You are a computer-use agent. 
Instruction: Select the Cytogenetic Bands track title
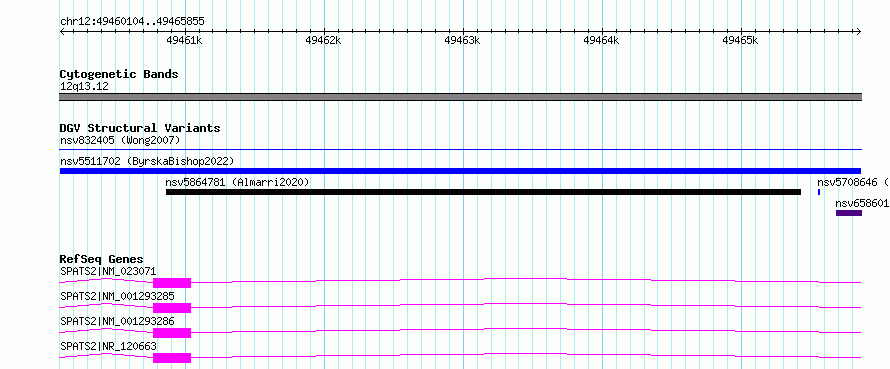[x=119, y=74]
